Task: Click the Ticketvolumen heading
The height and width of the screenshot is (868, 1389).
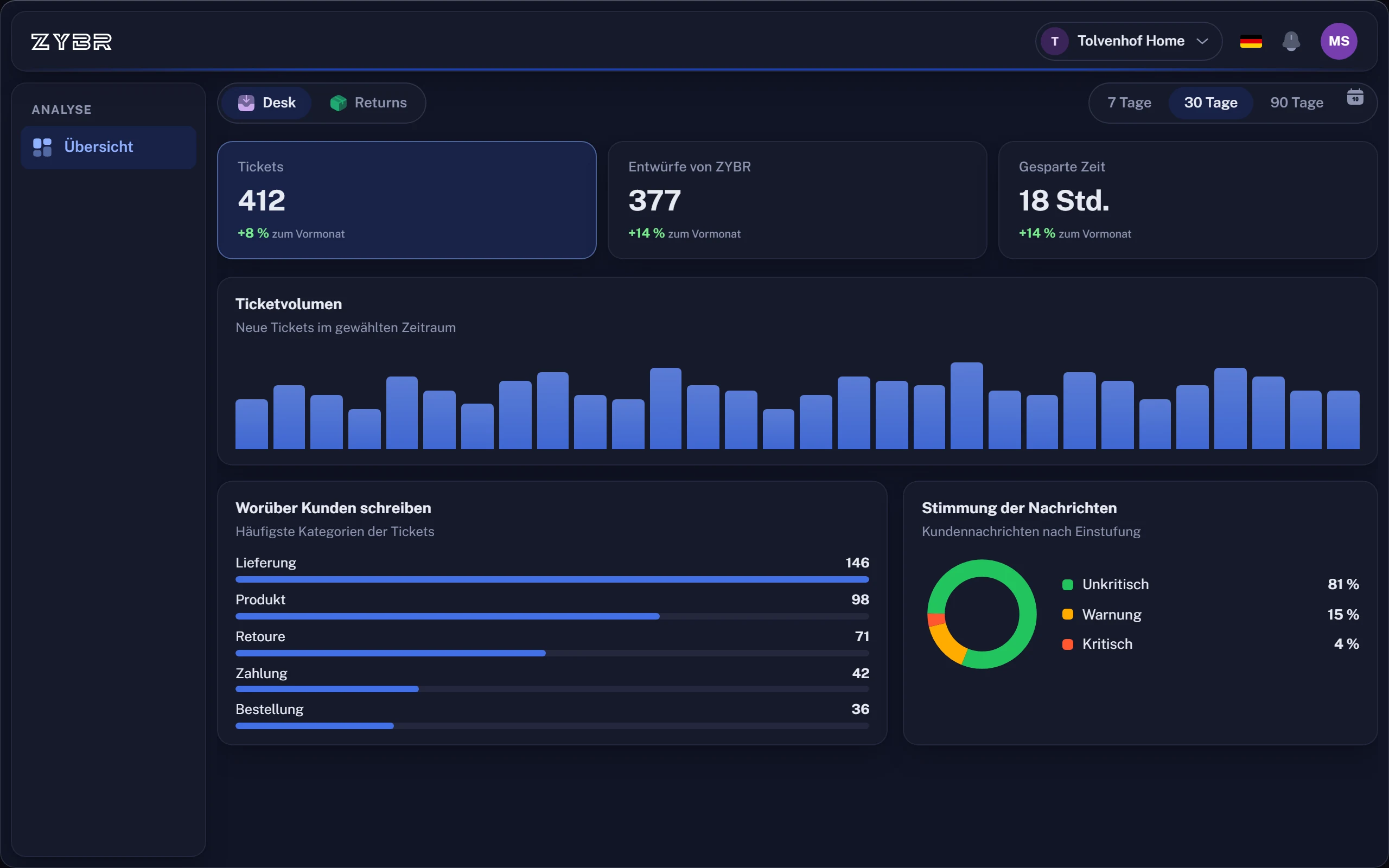Action: [x=289, y=304]
